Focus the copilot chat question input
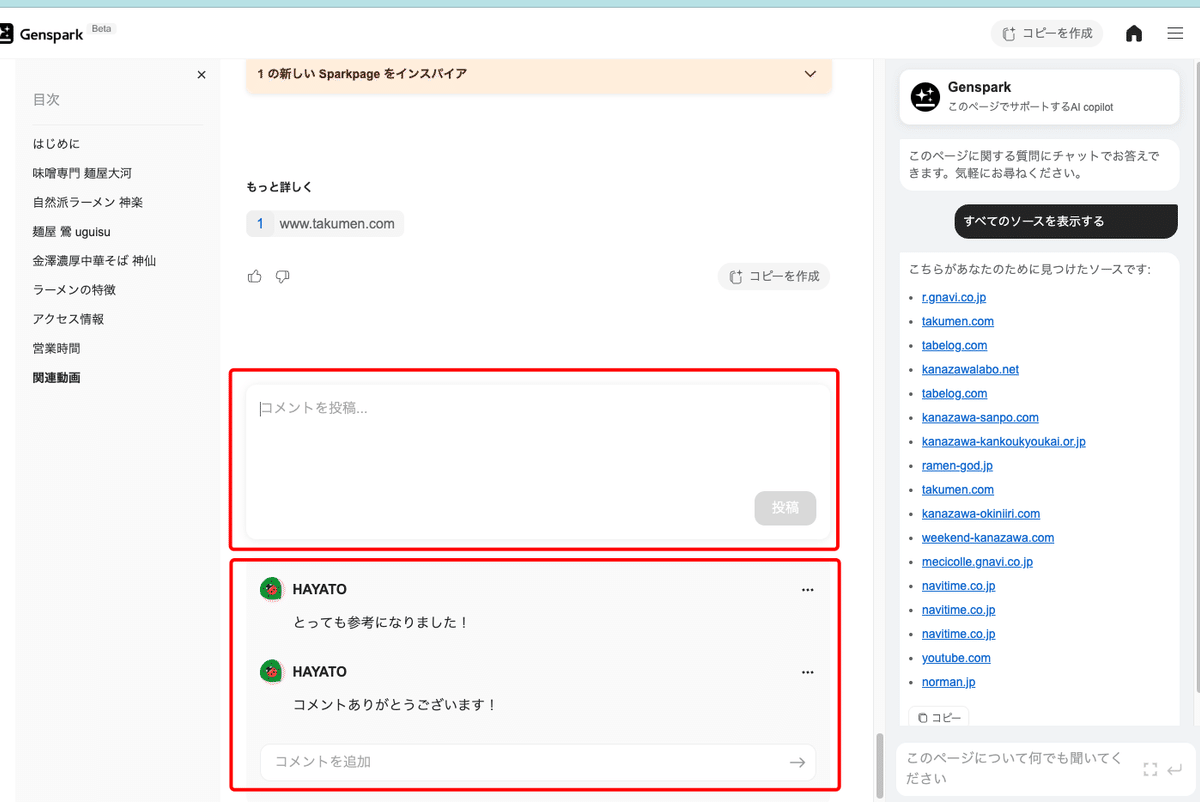 click(x=1017, y=769)
